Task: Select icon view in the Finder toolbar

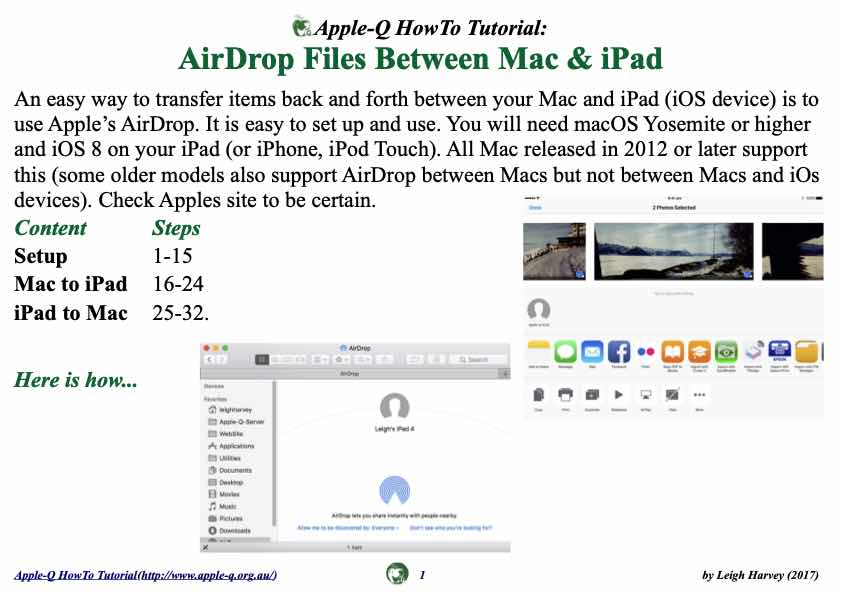Action: (x=262, y=359)
